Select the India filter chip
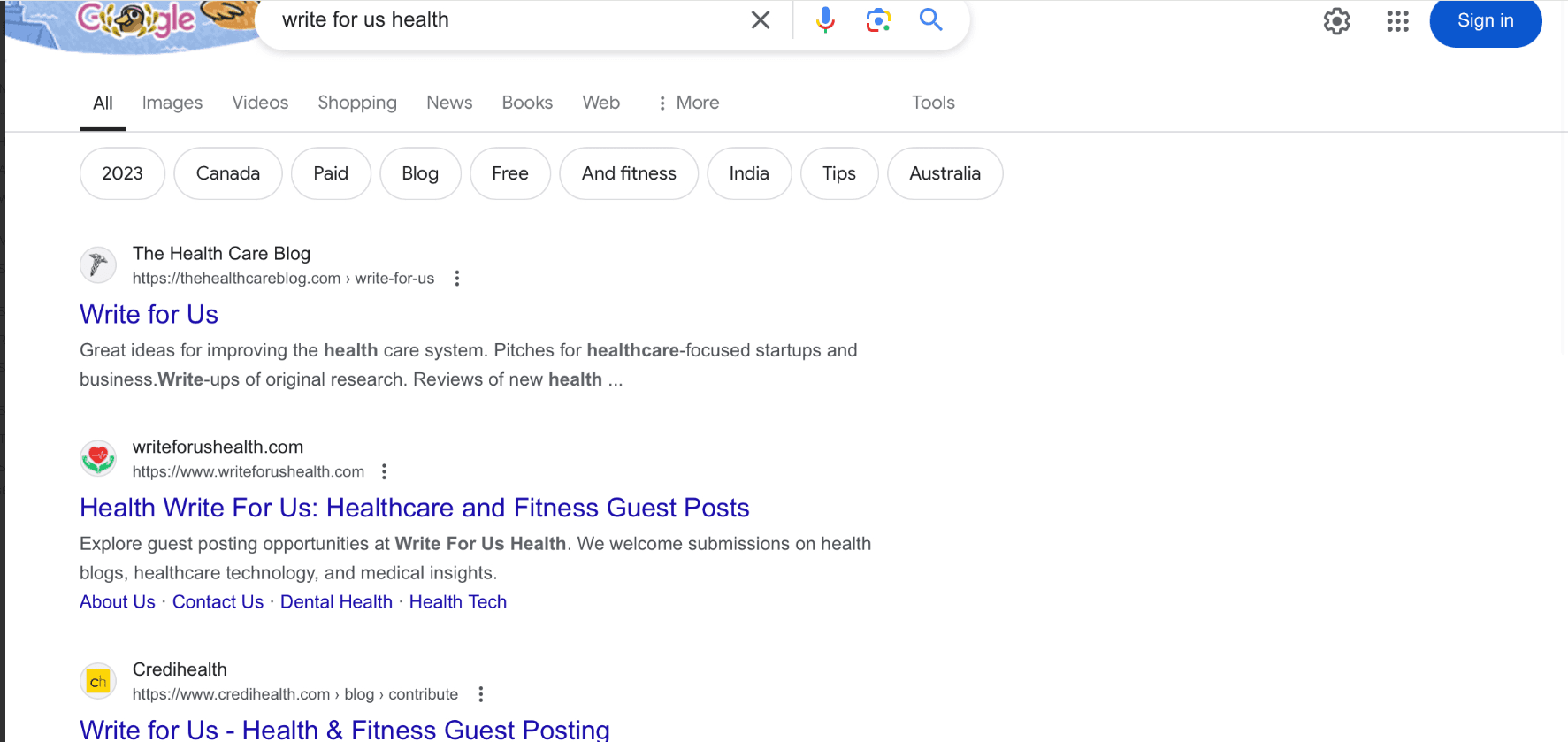Viewport: 1568px width, 742px height. (x=749, y=173)
